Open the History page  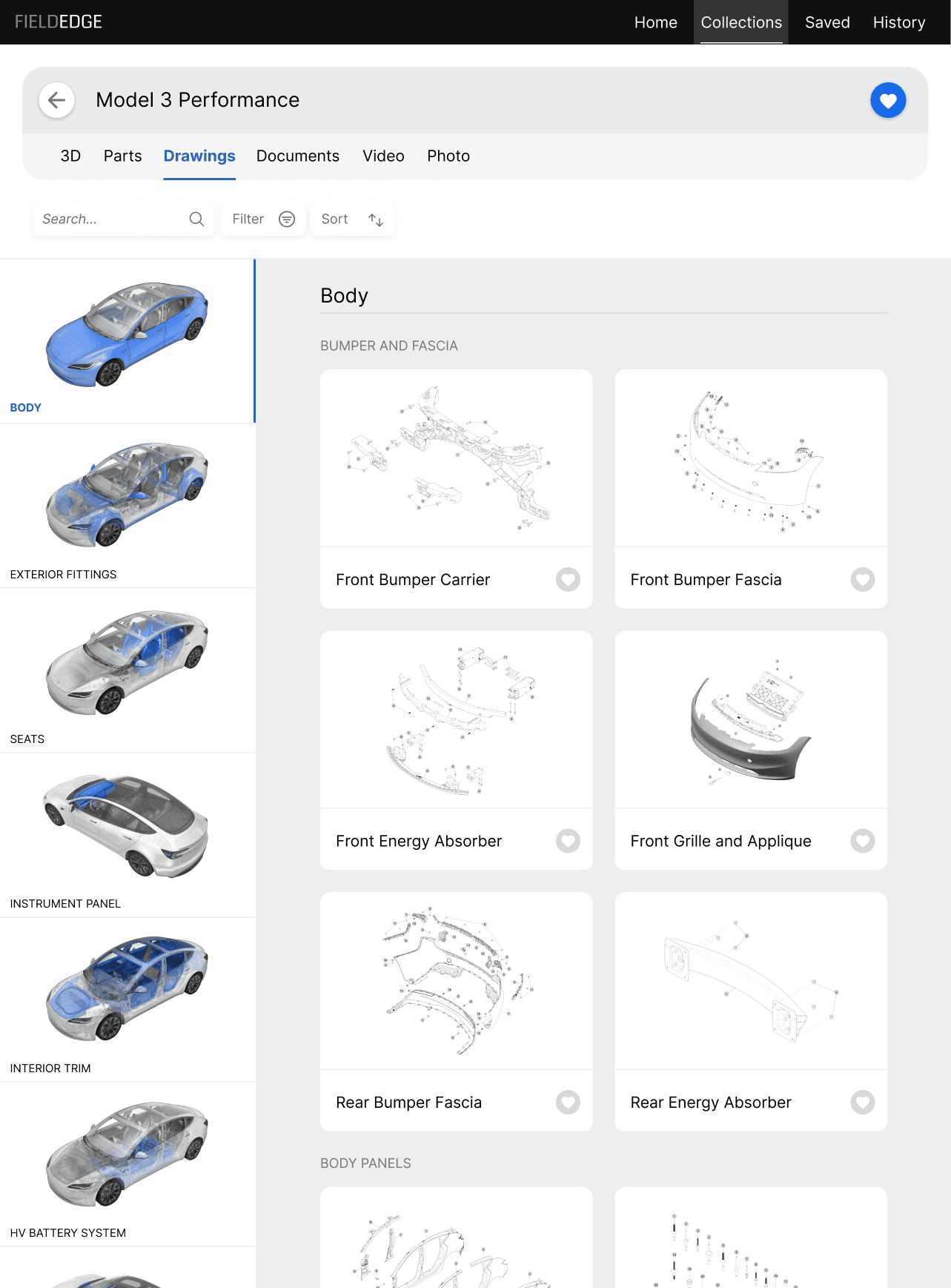[x=899, y=22]
